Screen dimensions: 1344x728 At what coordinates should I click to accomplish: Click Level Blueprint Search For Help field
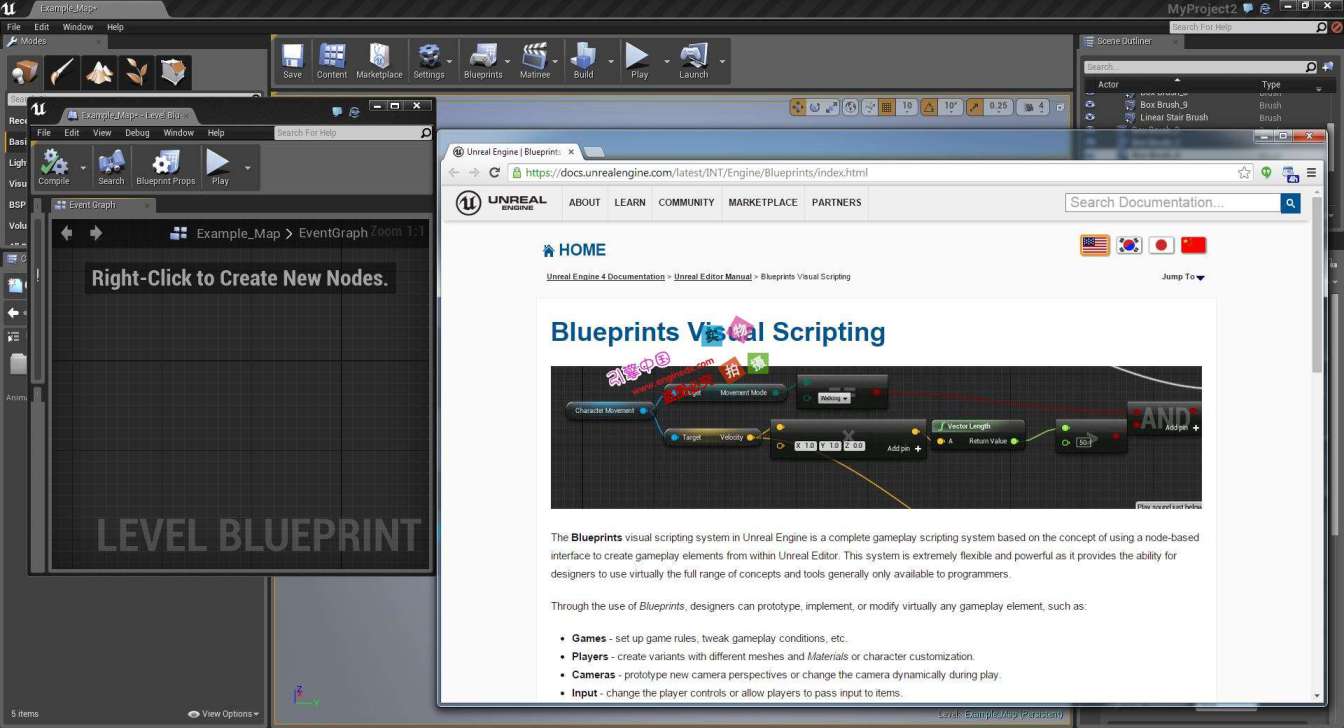(354, 133)
